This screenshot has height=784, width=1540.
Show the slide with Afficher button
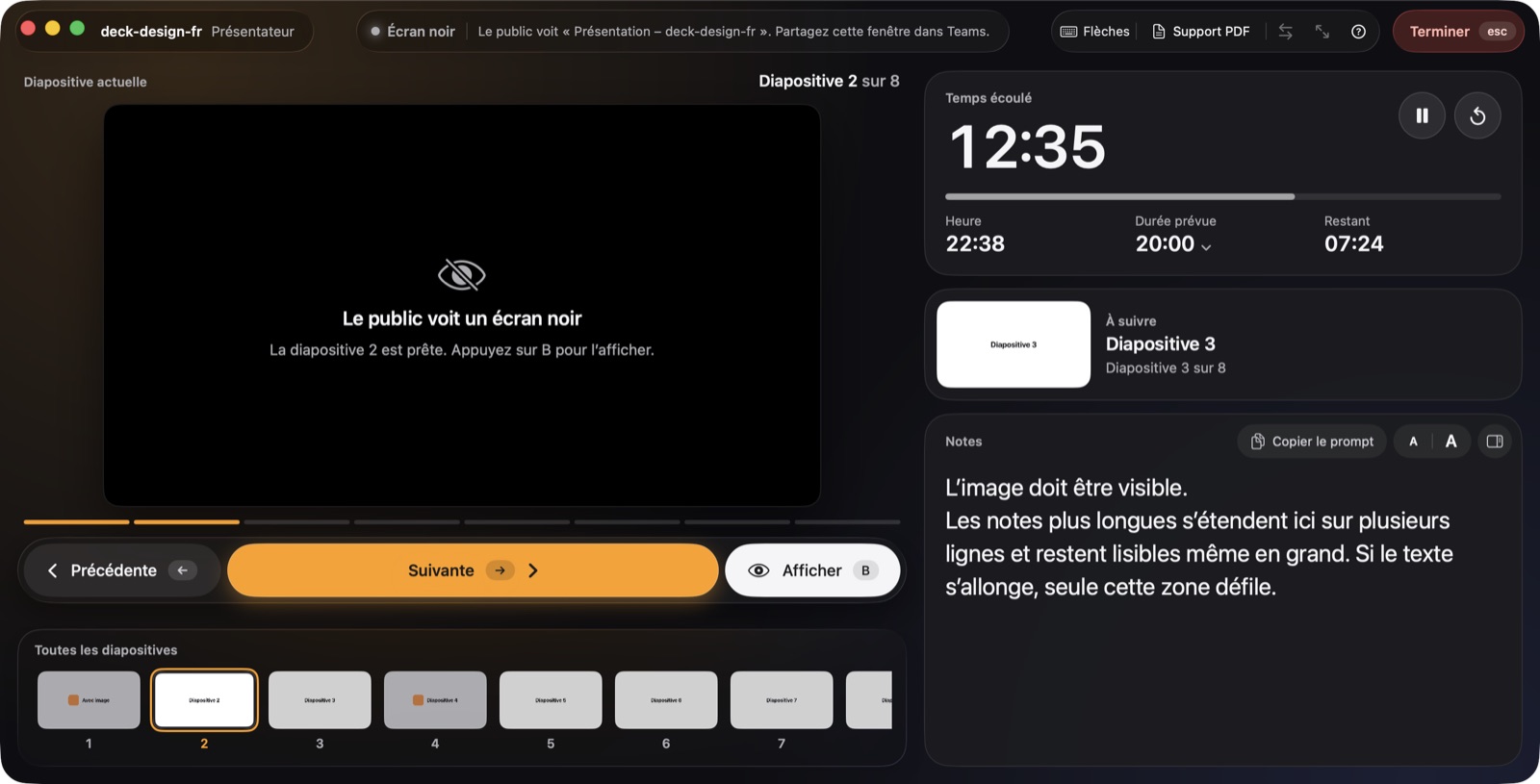coord(812,570)
